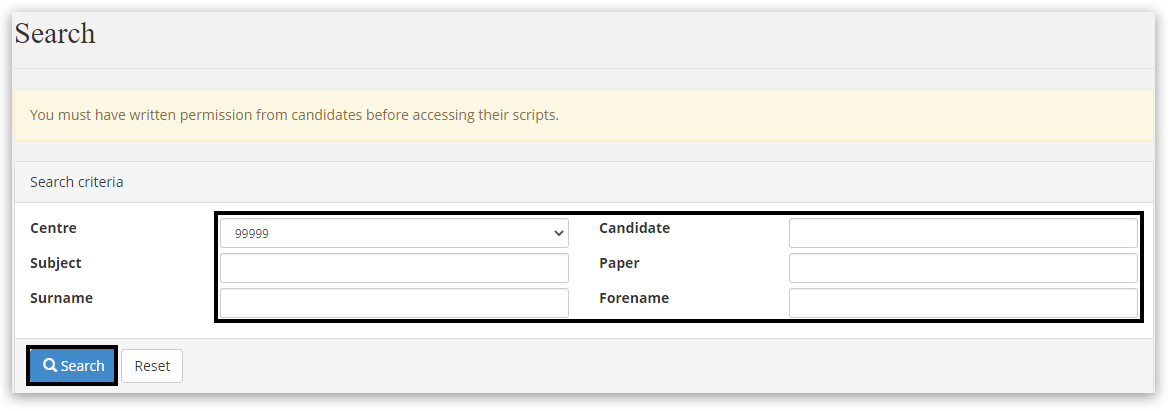The height and width of the screenshot is (411, 1173).
Task: Click the 99999 value in Centre
Action: tap(252, 234)
